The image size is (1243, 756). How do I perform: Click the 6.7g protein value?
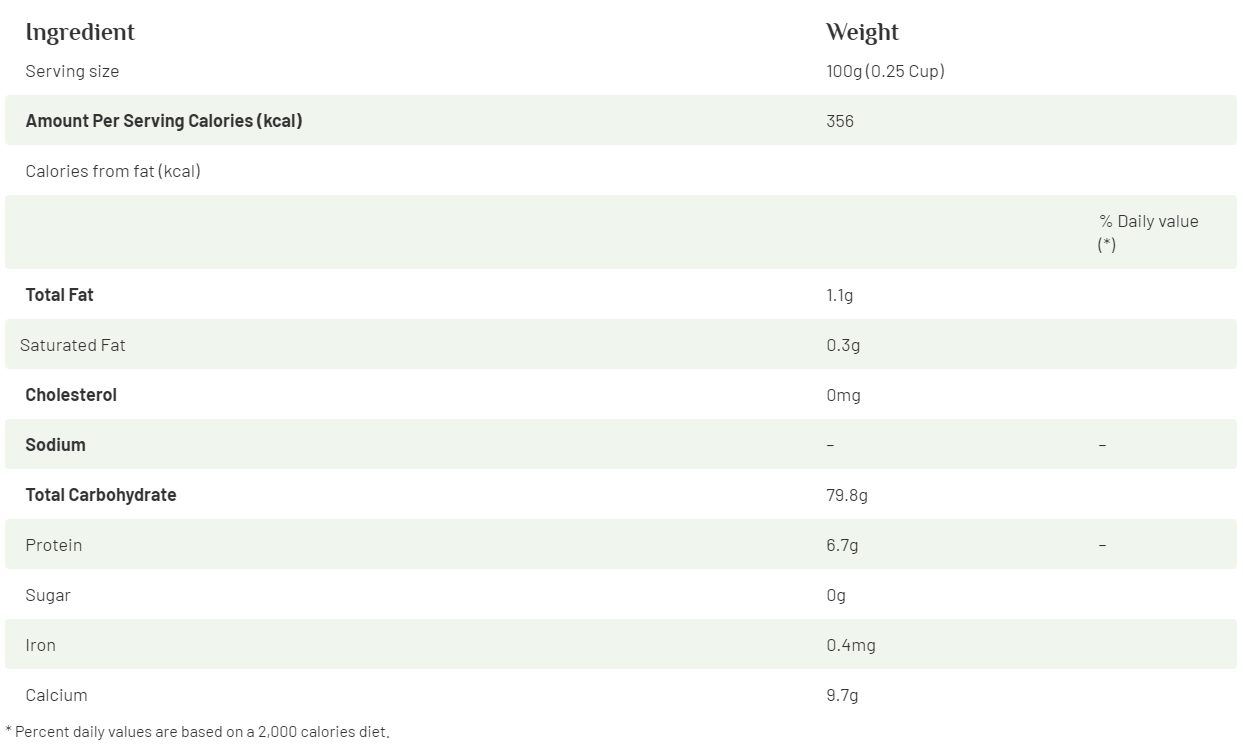(842, 545)
